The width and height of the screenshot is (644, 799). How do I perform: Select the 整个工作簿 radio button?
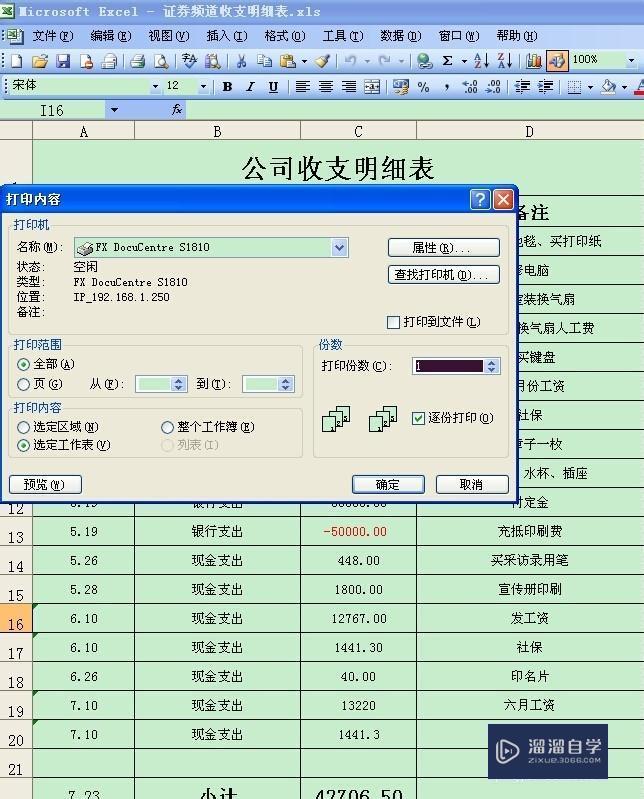pos(167,427)
